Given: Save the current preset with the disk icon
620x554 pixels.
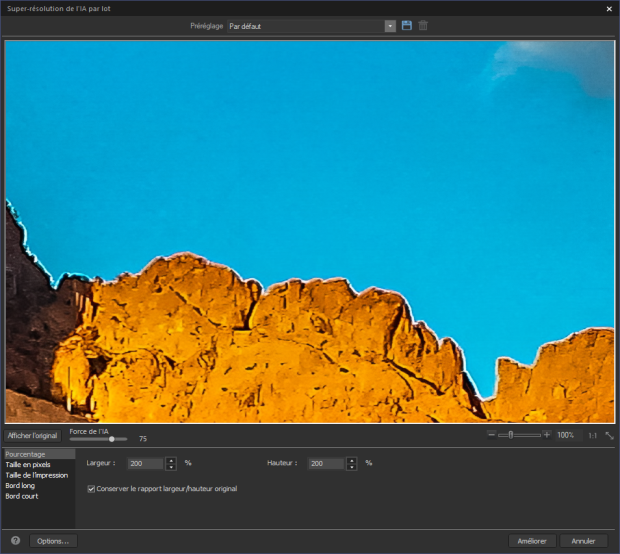Looking at the screenshot, I should tap(407, 25).
